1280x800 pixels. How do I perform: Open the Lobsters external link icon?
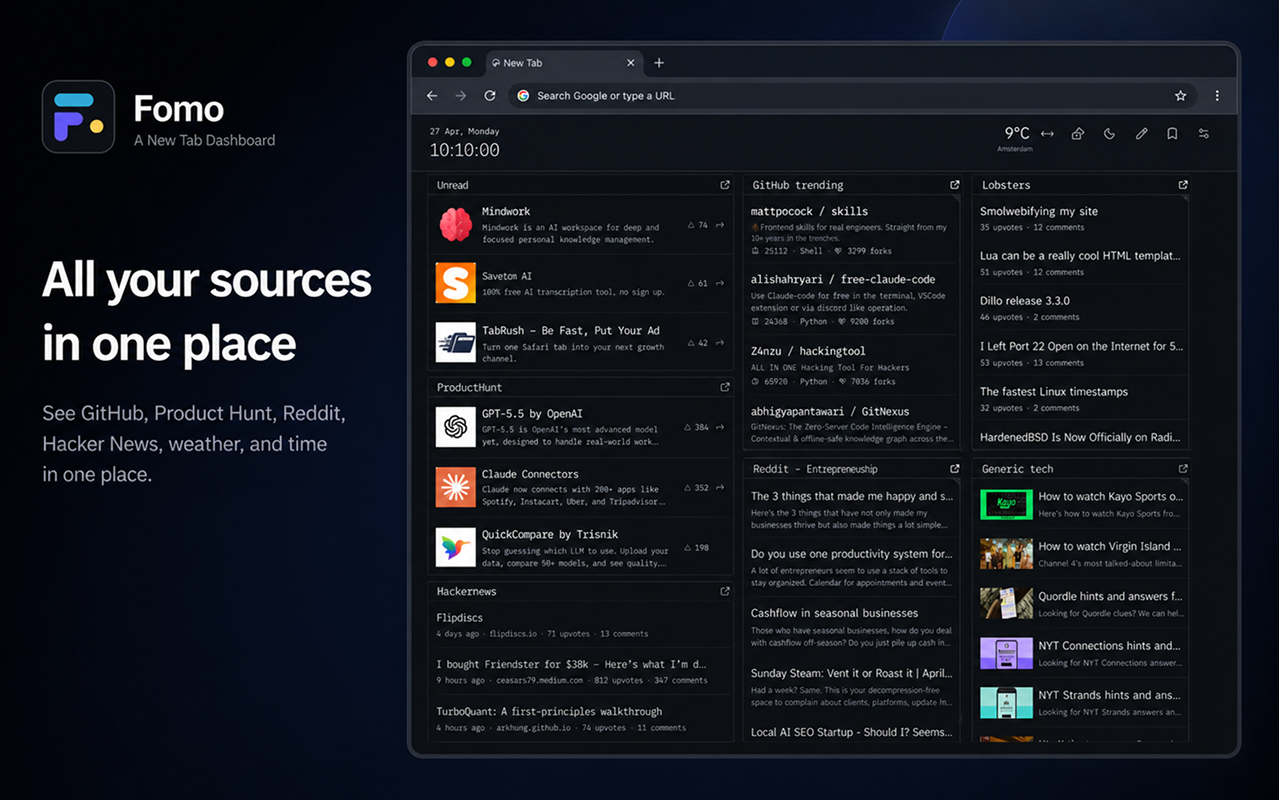[x=1183, y=185]
